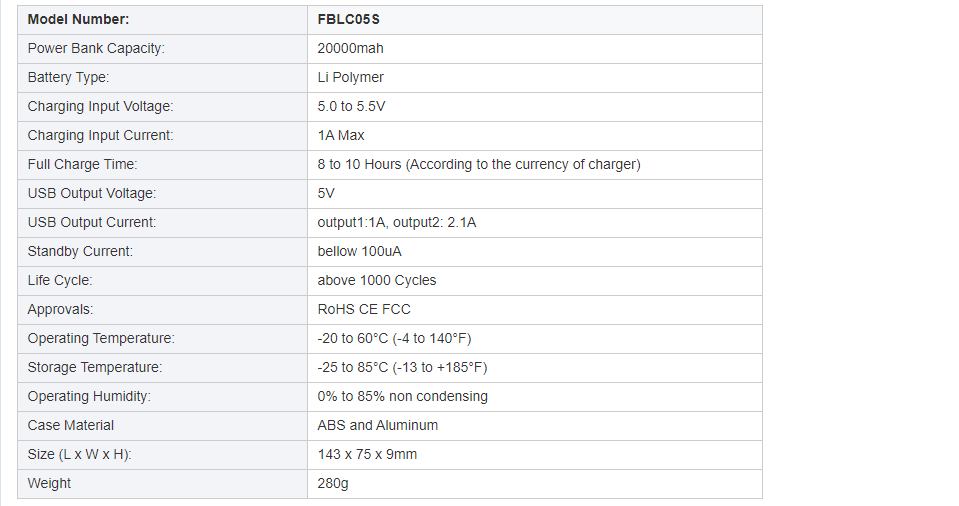The image size is (959, 506).
Task: Click the ABS and Aluminum case material value
Action: point(378,425)
